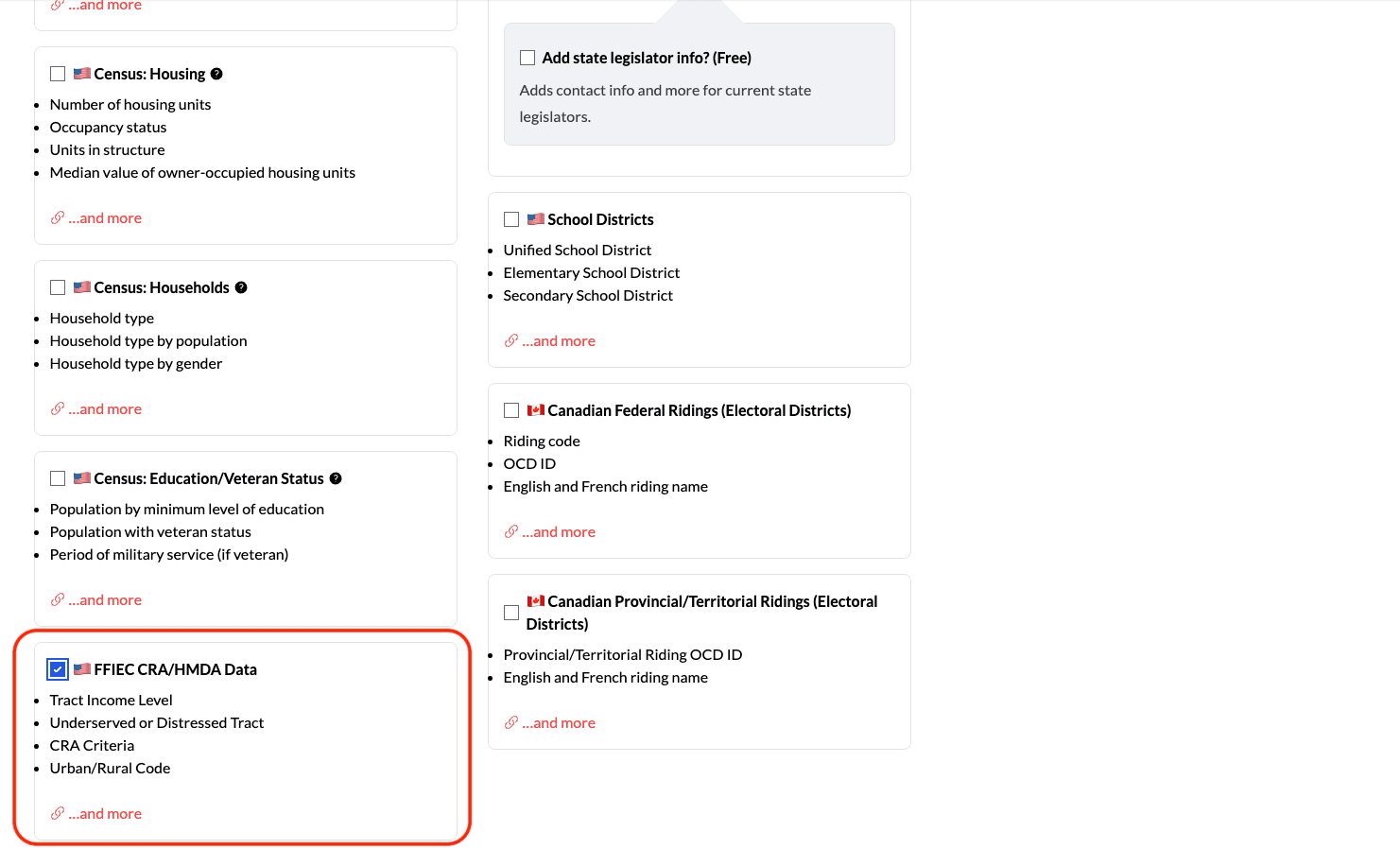Viewport: 1400px width, 849px height.
Task: Click the US flag beside FFIEC CRA/HMDA Data
Action: [x=81, y=668]
